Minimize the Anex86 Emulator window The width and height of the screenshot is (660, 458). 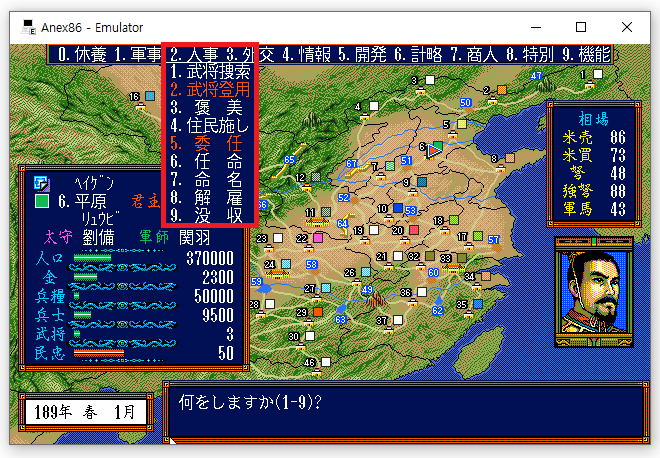pyautogui.click(x=536, y=27)
